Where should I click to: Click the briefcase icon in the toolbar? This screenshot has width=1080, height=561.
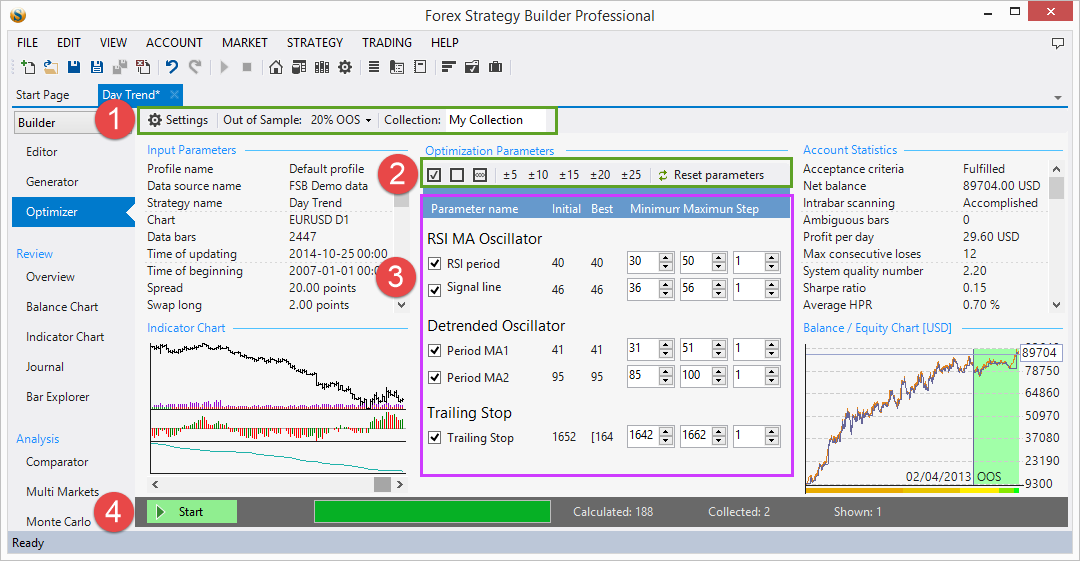click(495, 67)
